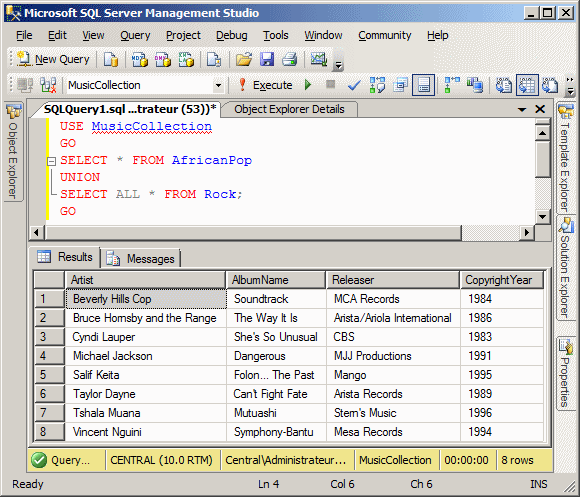Show the Object Explorer side panel
The width and height of the screenshot is (580, 497).
tap(13, 152)
